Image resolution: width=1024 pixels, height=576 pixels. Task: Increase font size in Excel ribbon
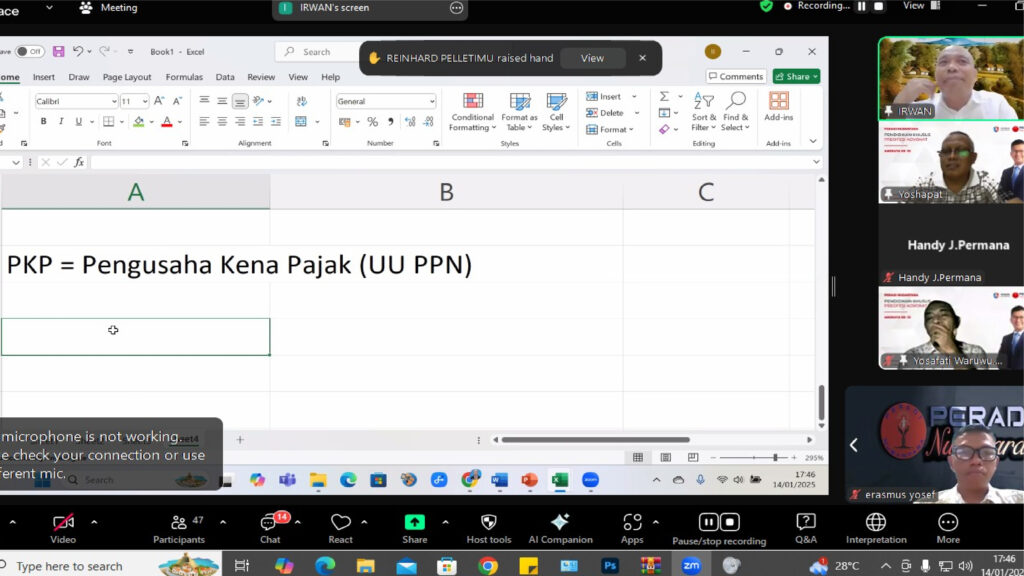pyautogui.click(x=159, y=101)
